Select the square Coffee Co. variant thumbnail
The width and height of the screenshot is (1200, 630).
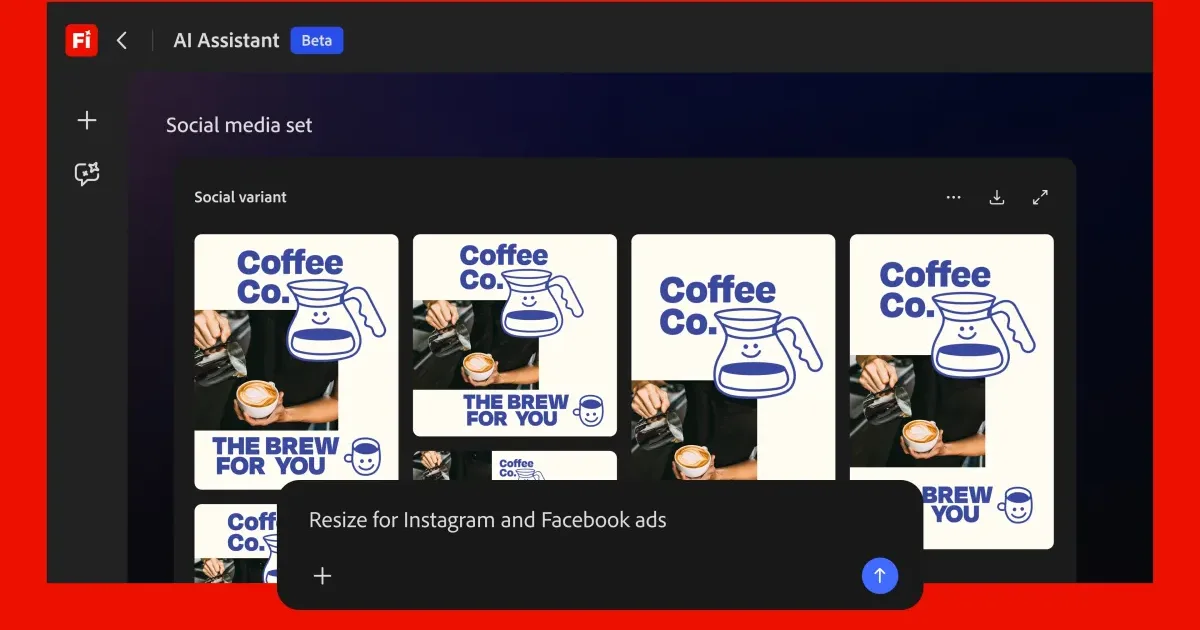coord(514,335)
